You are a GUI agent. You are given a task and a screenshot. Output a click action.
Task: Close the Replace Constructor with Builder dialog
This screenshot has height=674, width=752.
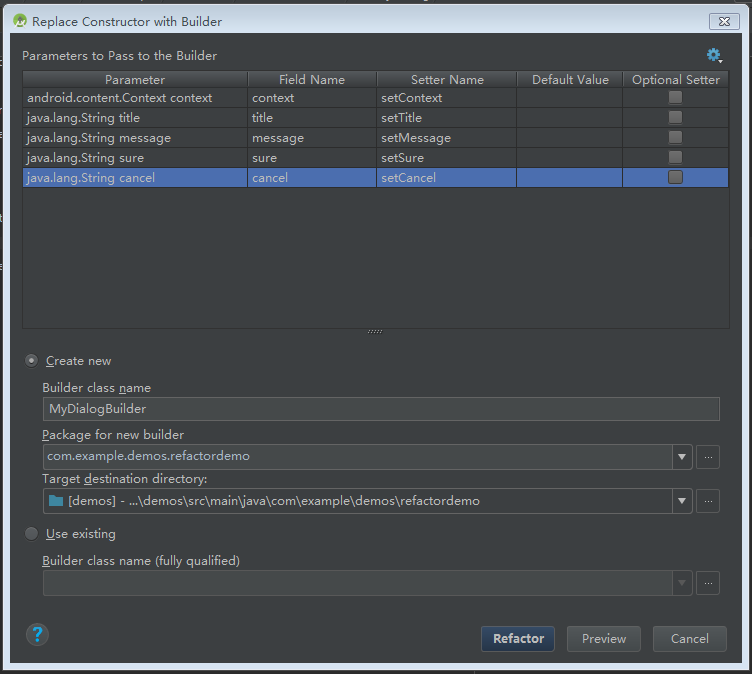point(723,20)
